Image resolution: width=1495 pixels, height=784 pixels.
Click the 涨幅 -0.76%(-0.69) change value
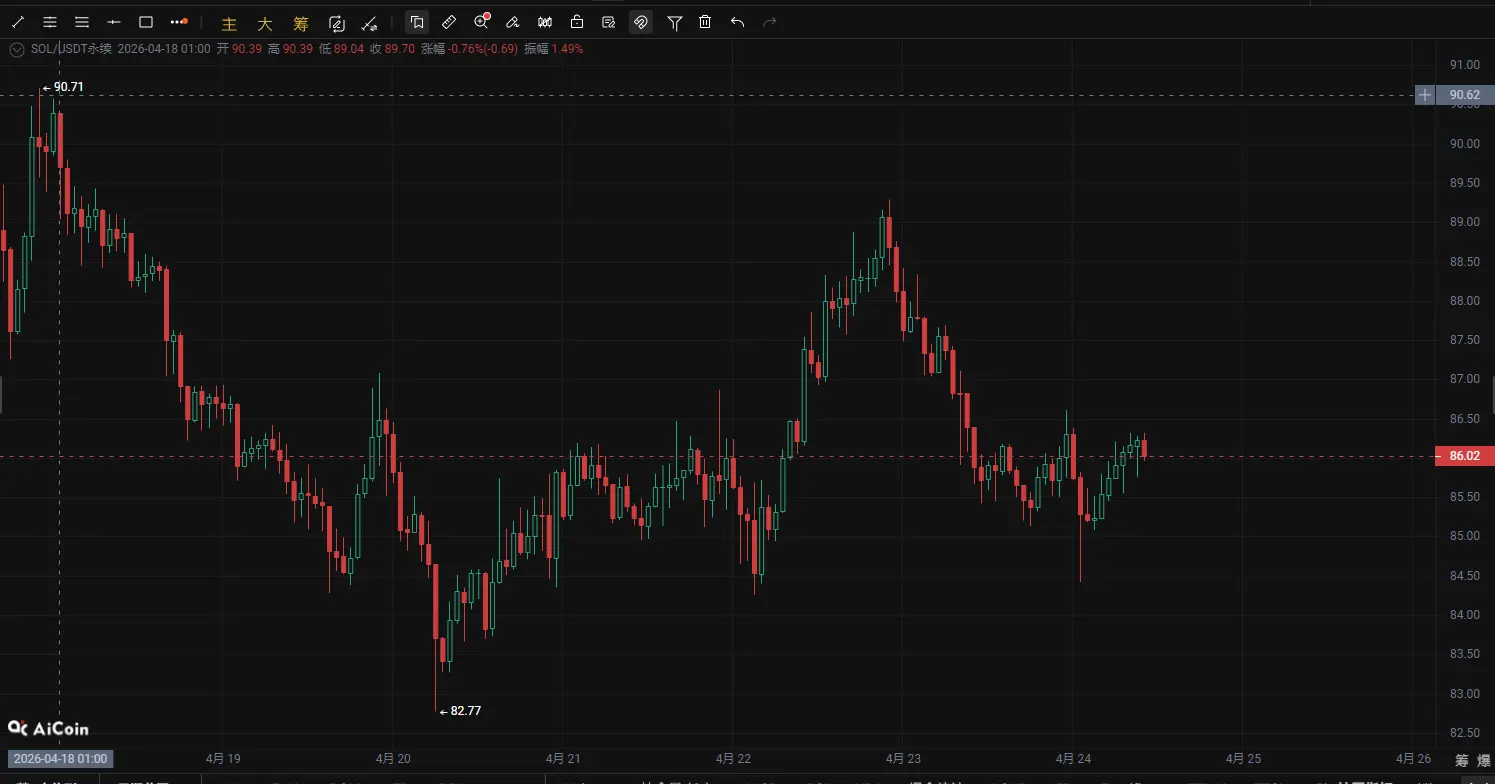[x=469, y=48]
